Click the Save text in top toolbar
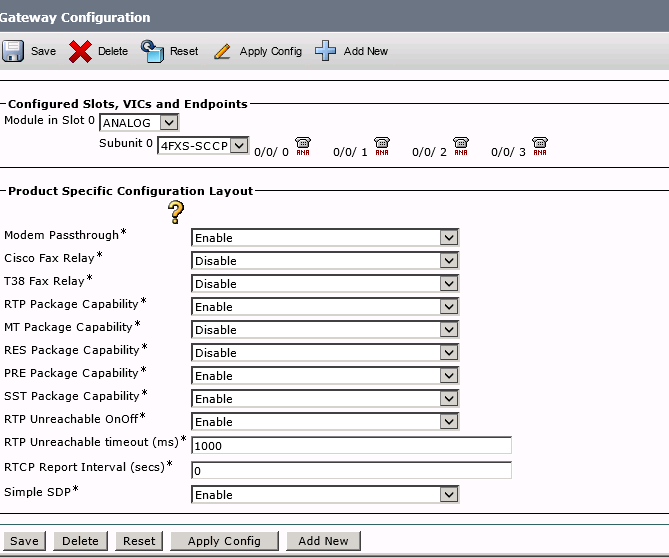This screenshot has width=669, height=558. click(44, 51)
